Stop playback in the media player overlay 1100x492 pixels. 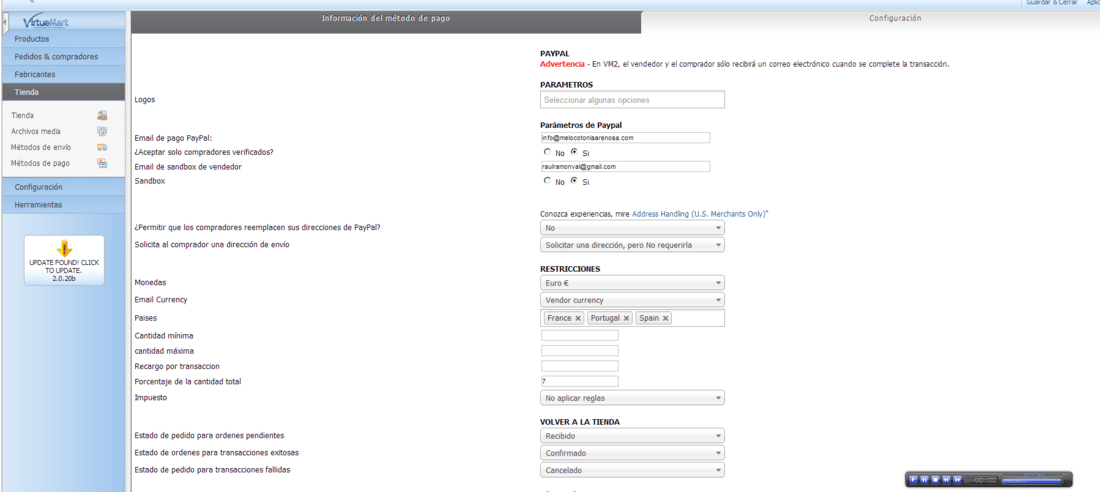pos(935,479)
